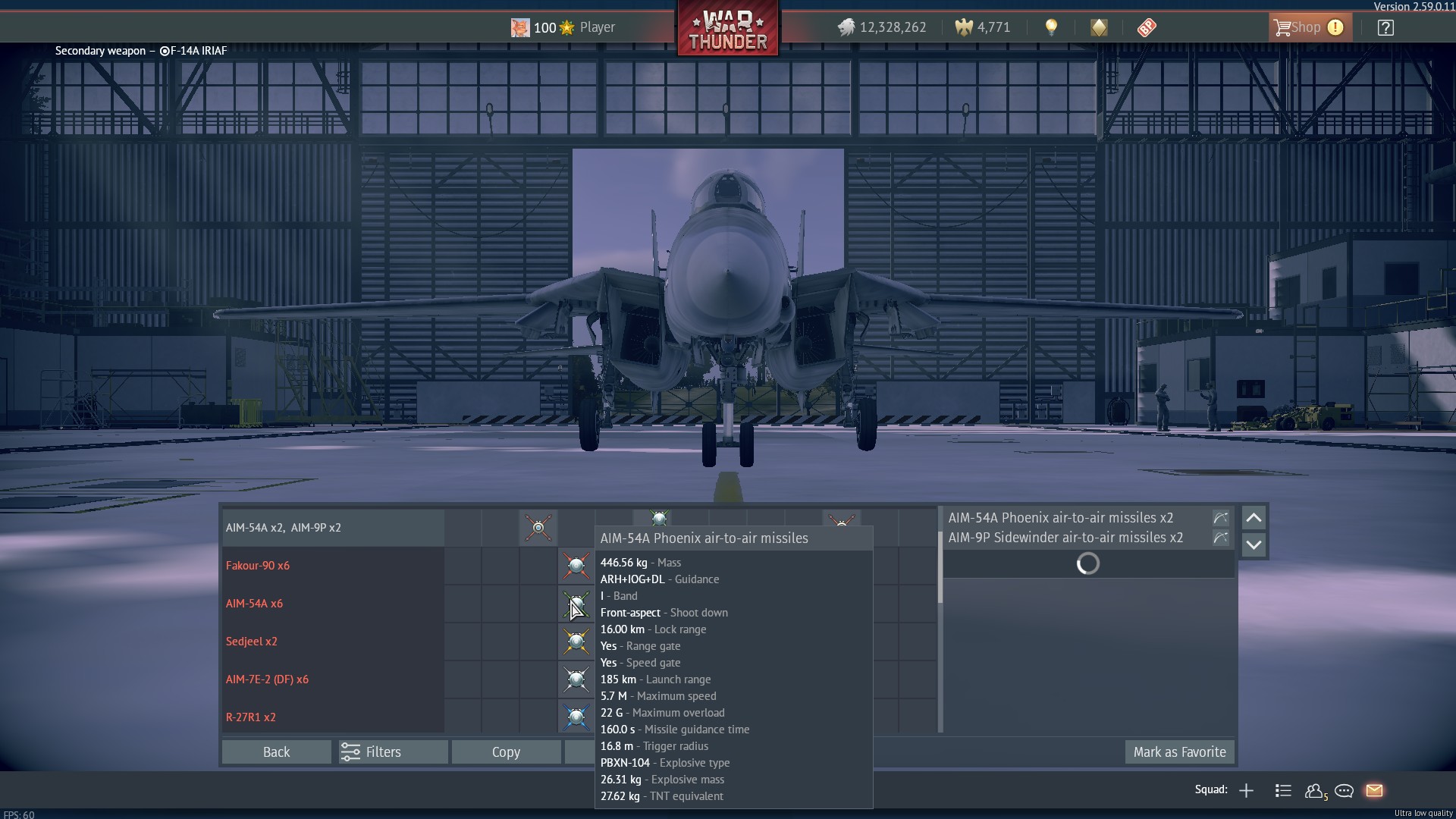
Task: Click the tooltip title AIM-54A Phoenix air-to-air missiles
Action: click(x=704, y=538)
